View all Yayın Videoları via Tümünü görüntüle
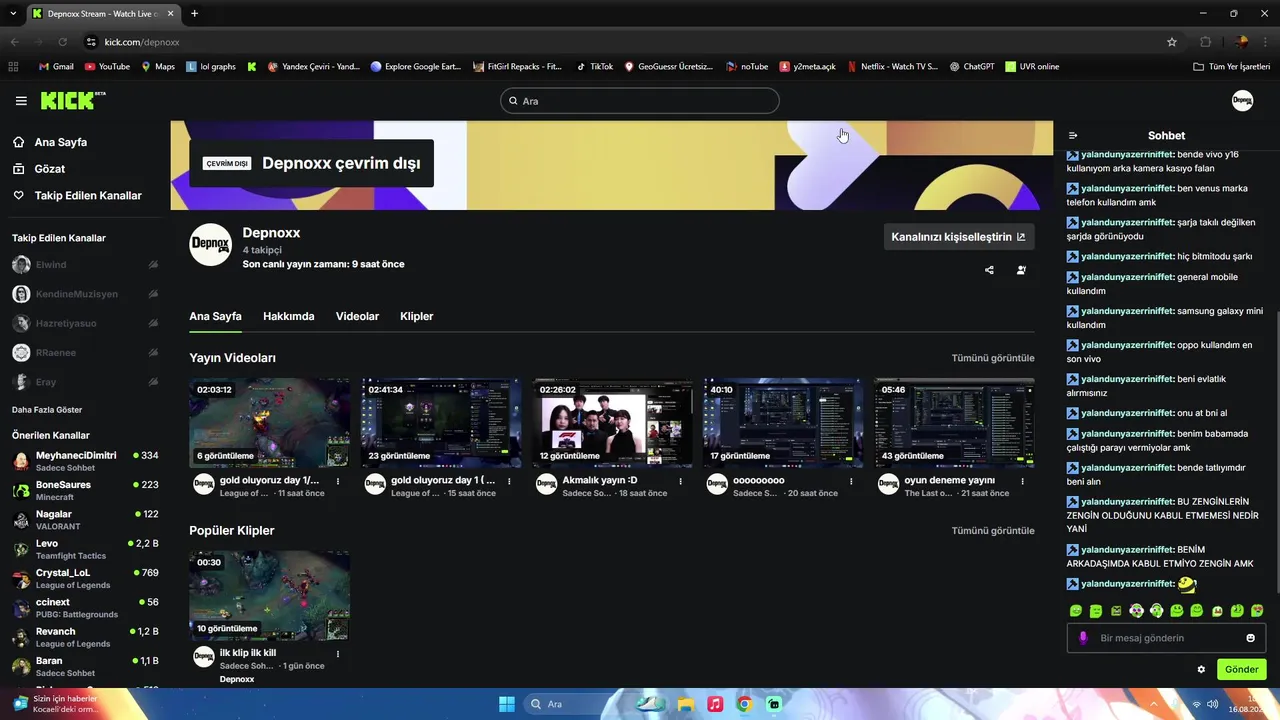1280x720 pixels. 993,358
